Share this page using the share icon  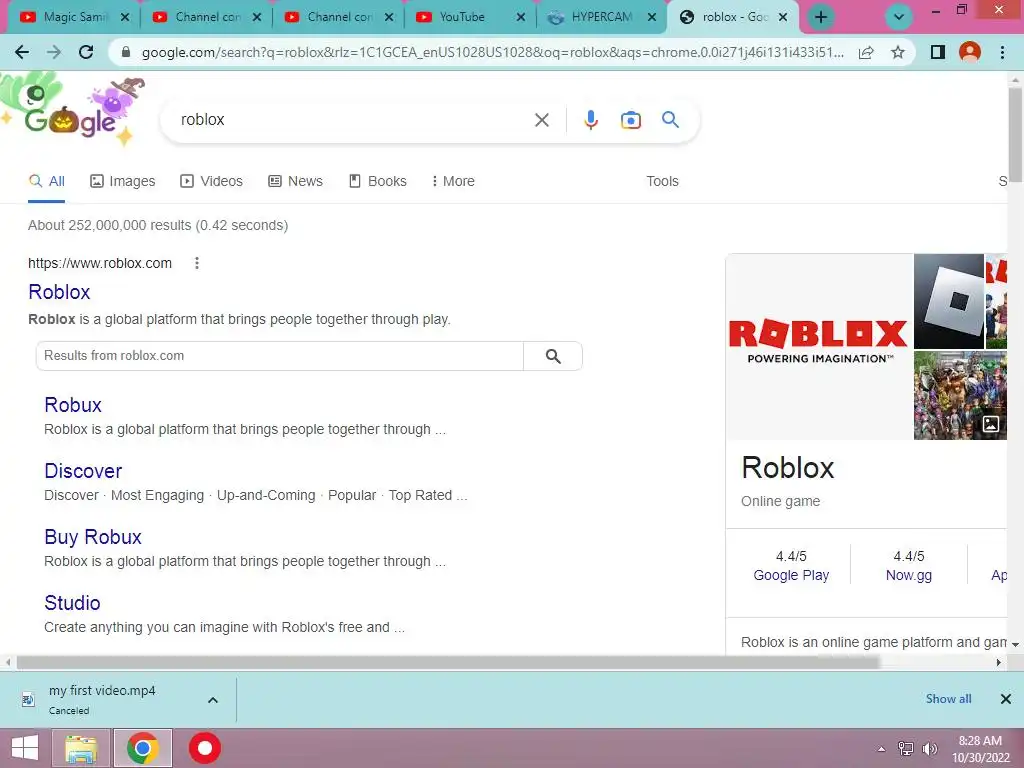click(x=866, y=52)
